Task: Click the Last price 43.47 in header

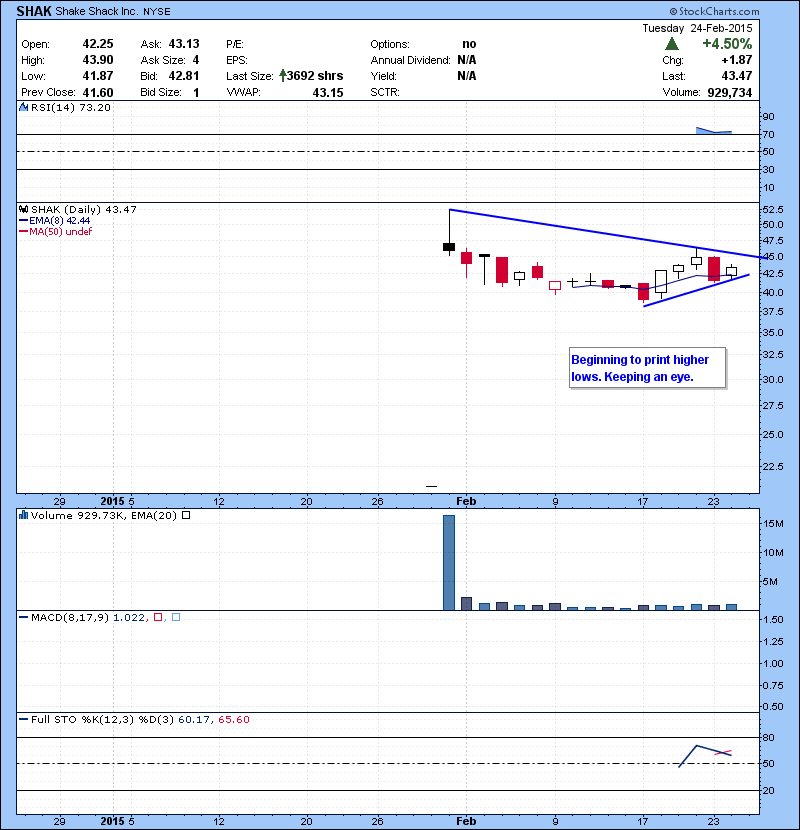Action: click(737, 76)
